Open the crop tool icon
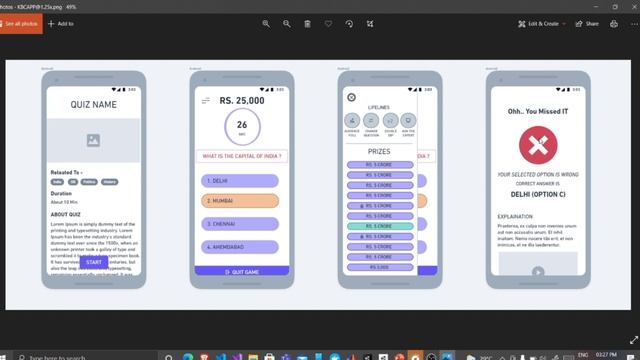The height and width of the screenshot is (360, 640). (x=370, y=24)
